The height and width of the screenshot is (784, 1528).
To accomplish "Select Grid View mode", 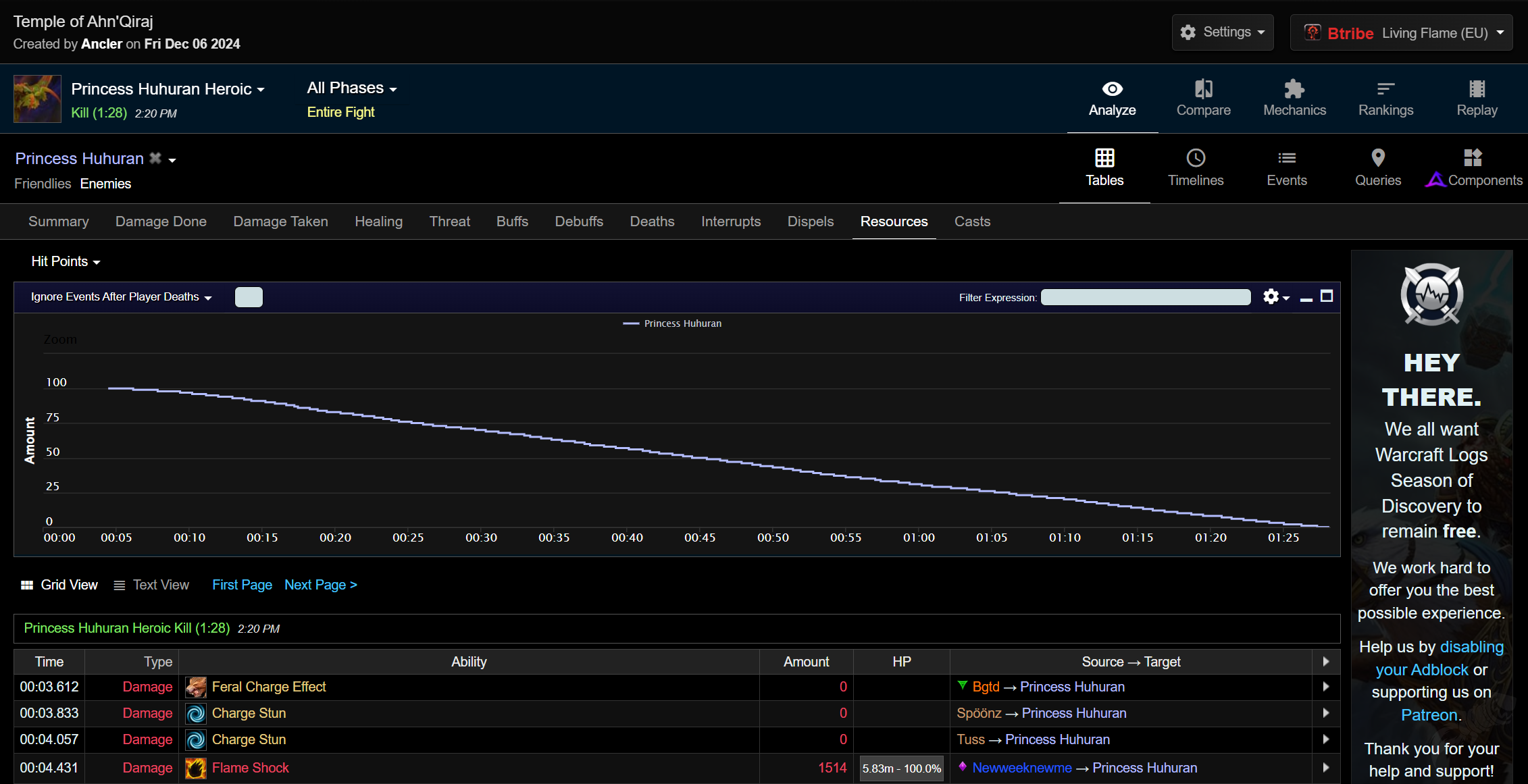I will tap(59, 585).
